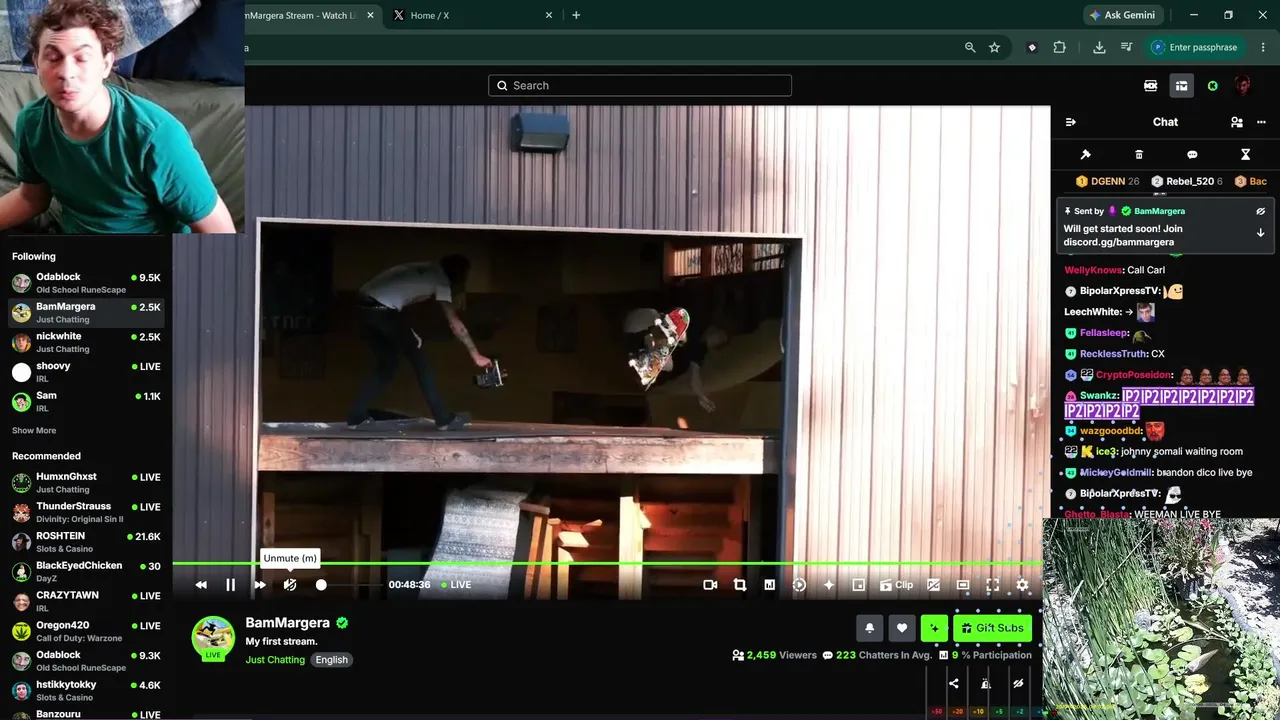
Task: Click the crop icon in player controls
Action: click(740, 585)
